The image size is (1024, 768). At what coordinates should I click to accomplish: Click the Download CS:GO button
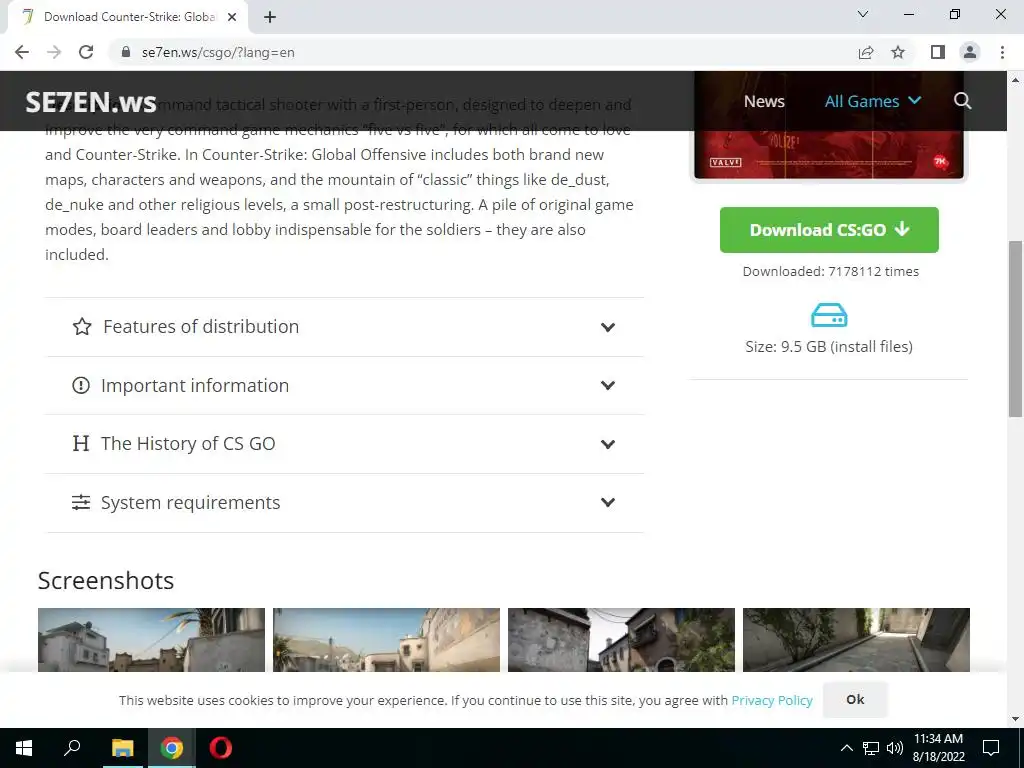pos(829,230)
